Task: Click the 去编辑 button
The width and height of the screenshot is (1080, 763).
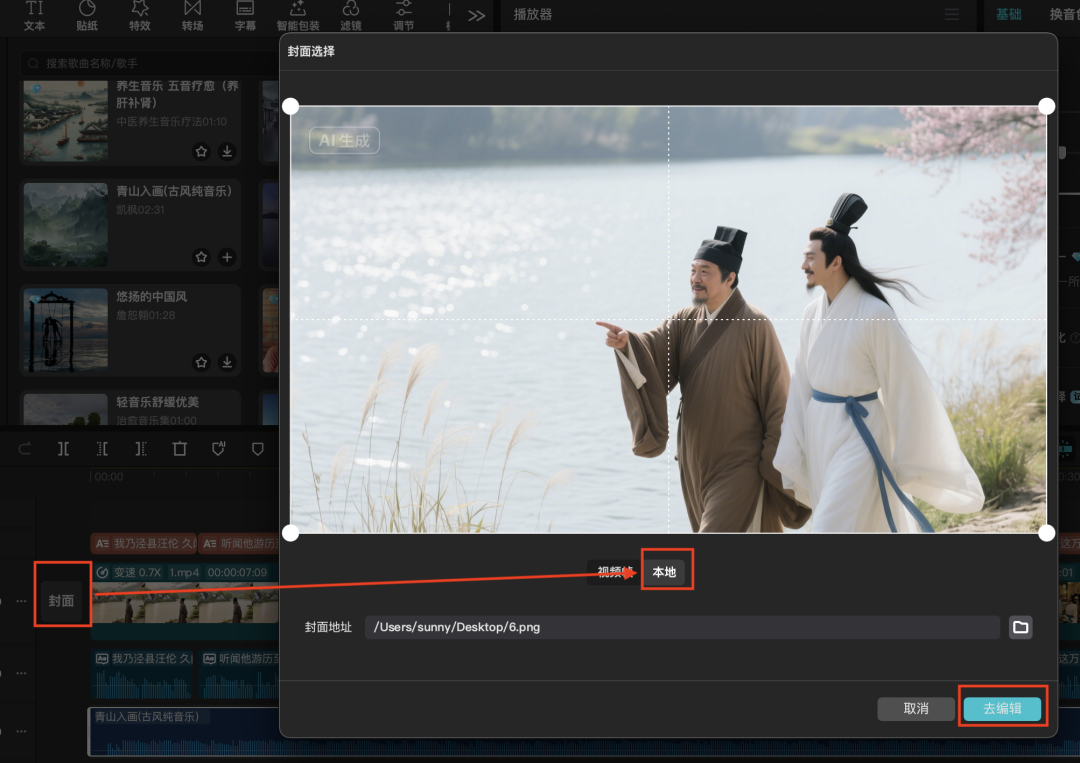Action: coord(1002,708)
